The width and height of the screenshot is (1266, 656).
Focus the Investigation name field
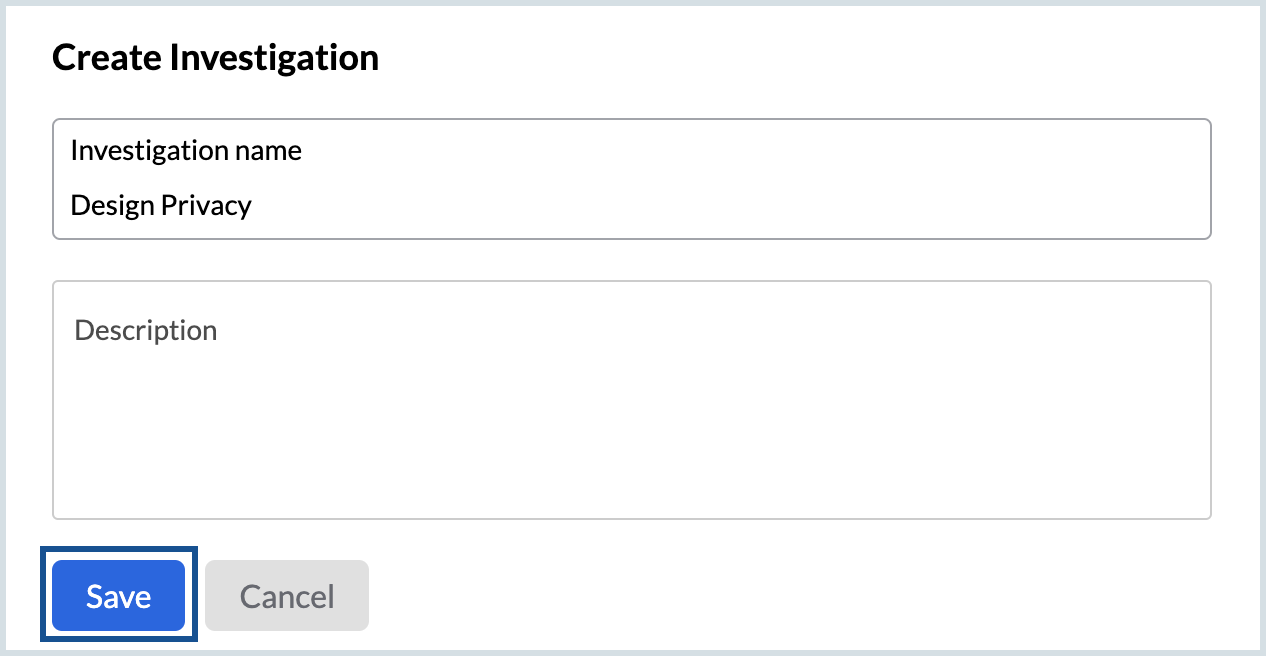(x=632, y=179)
